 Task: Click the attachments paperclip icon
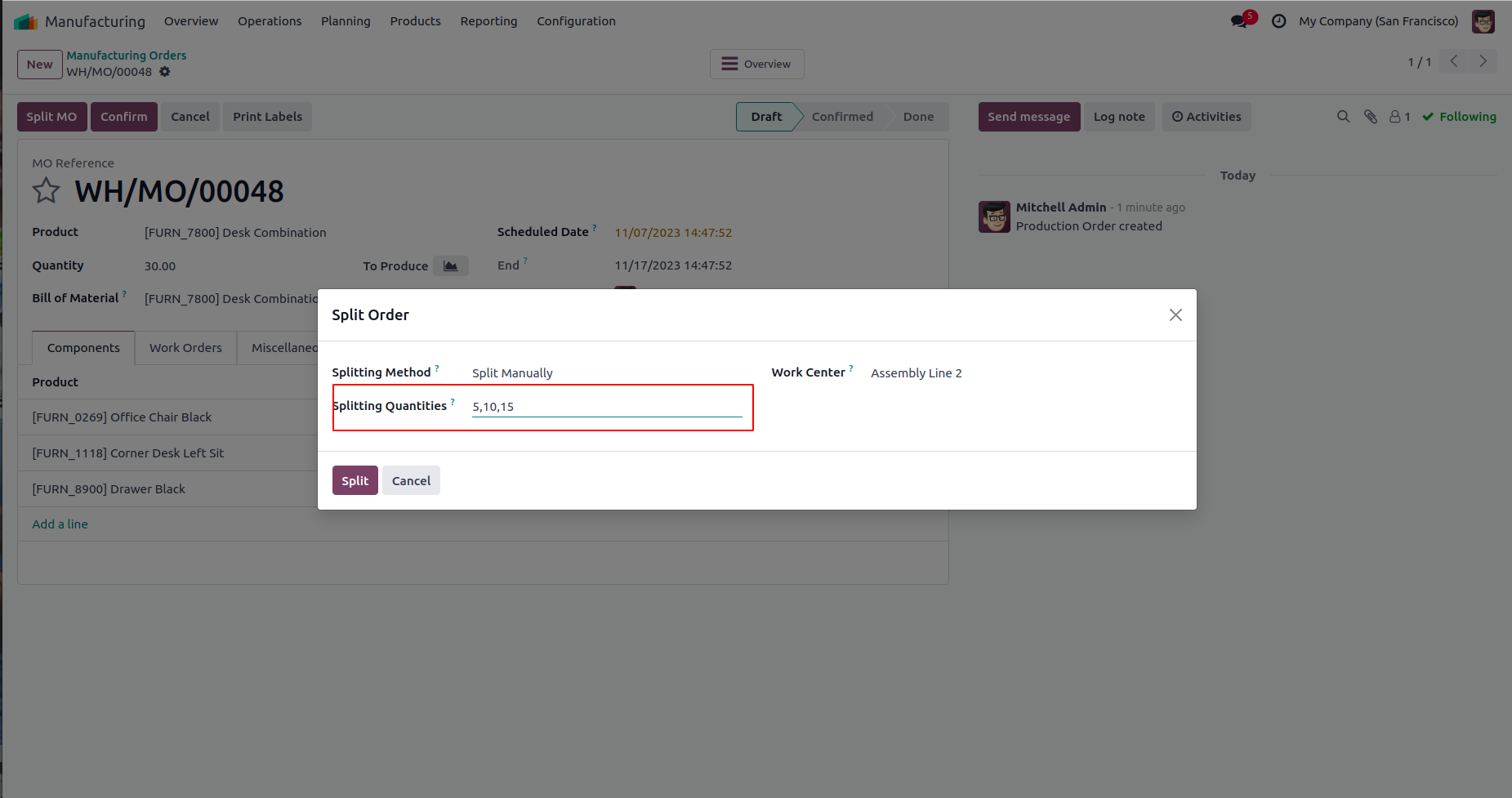tap(1371, 117)
